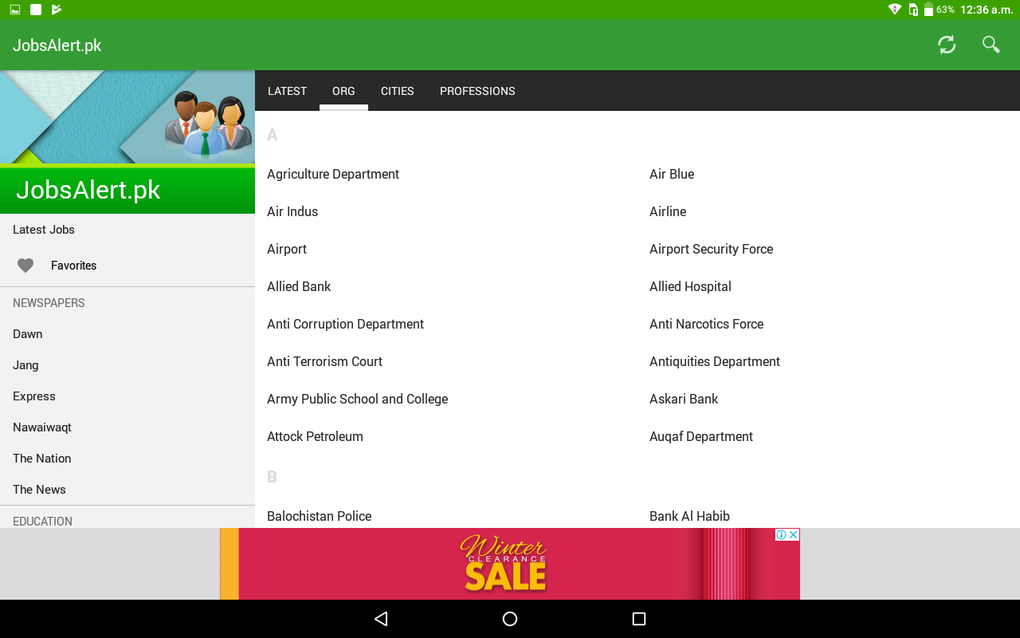Image resolution: width=1020 pixels, height=638 pixels.
Task: Open the ad info icon
Action: pyautogui.click(x=781, y=535)
